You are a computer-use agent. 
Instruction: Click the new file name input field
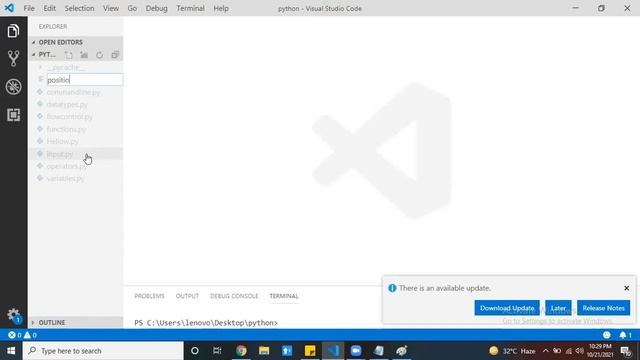point(84,80)
